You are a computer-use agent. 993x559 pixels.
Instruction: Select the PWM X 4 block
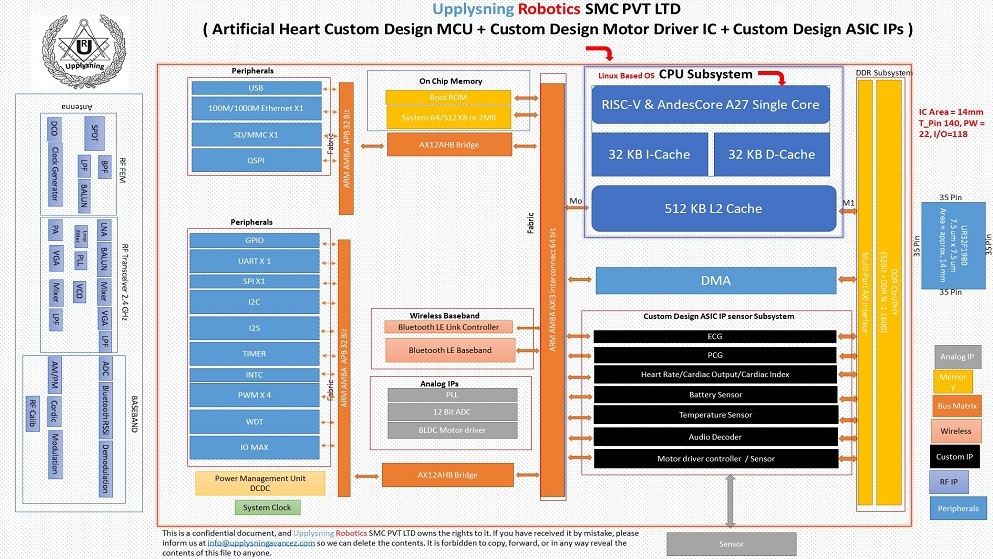coord(255,395)
